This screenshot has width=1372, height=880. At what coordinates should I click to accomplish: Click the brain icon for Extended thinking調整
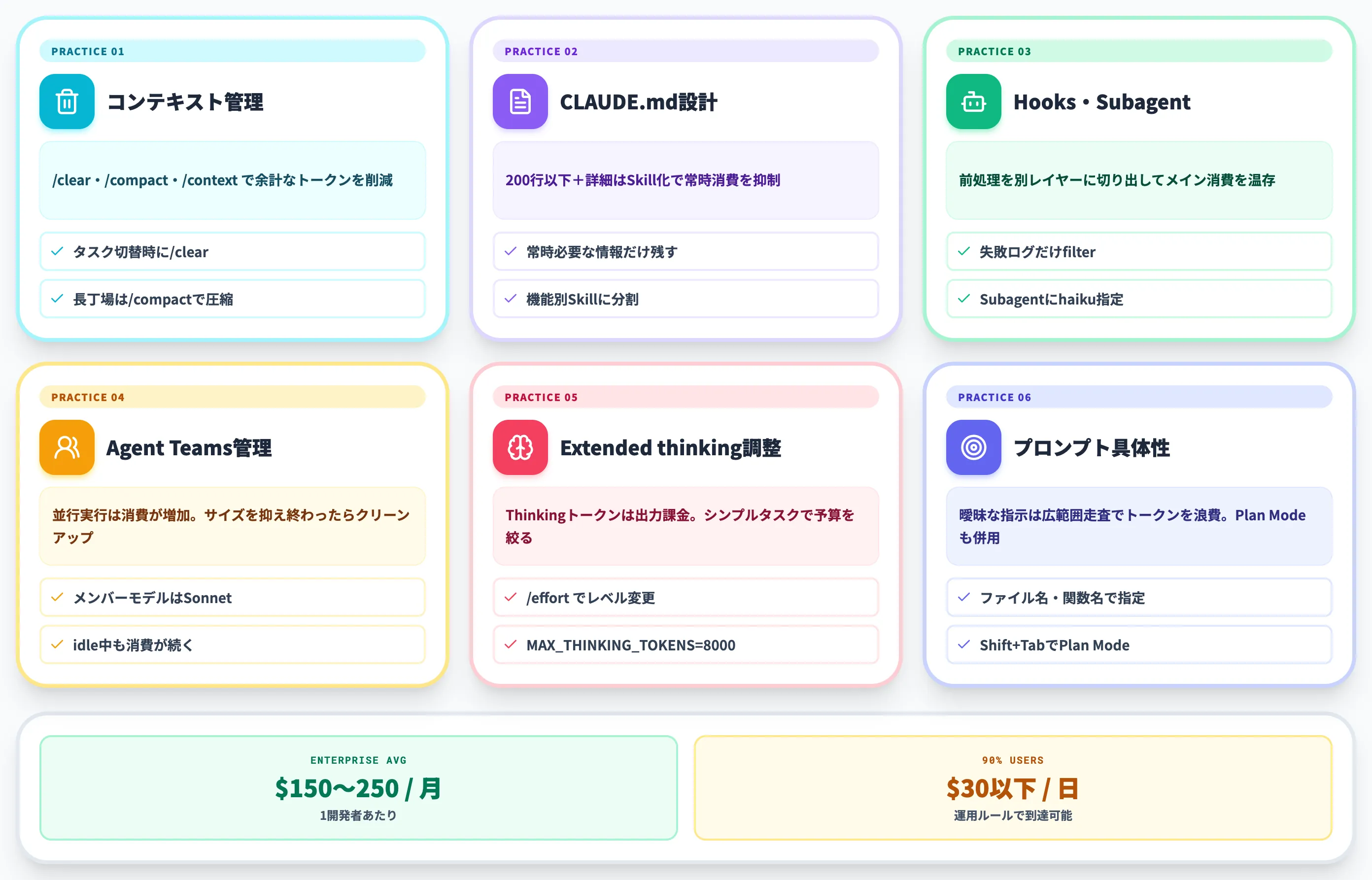pyautogui.click(x=520, y=447)
